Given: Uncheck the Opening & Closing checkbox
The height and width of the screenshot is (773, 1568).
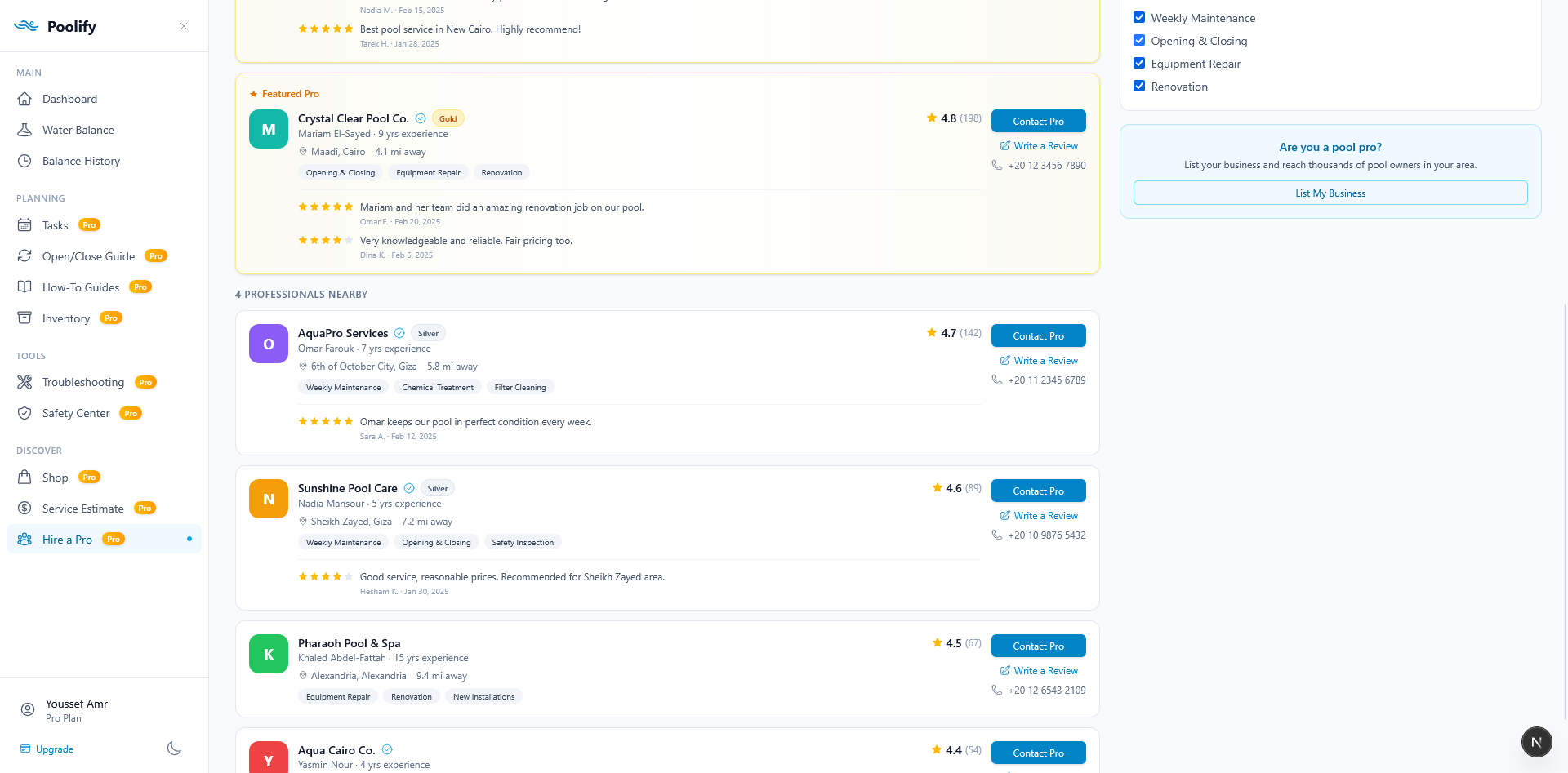Looking at the screenshot, I should (1139, 40).
